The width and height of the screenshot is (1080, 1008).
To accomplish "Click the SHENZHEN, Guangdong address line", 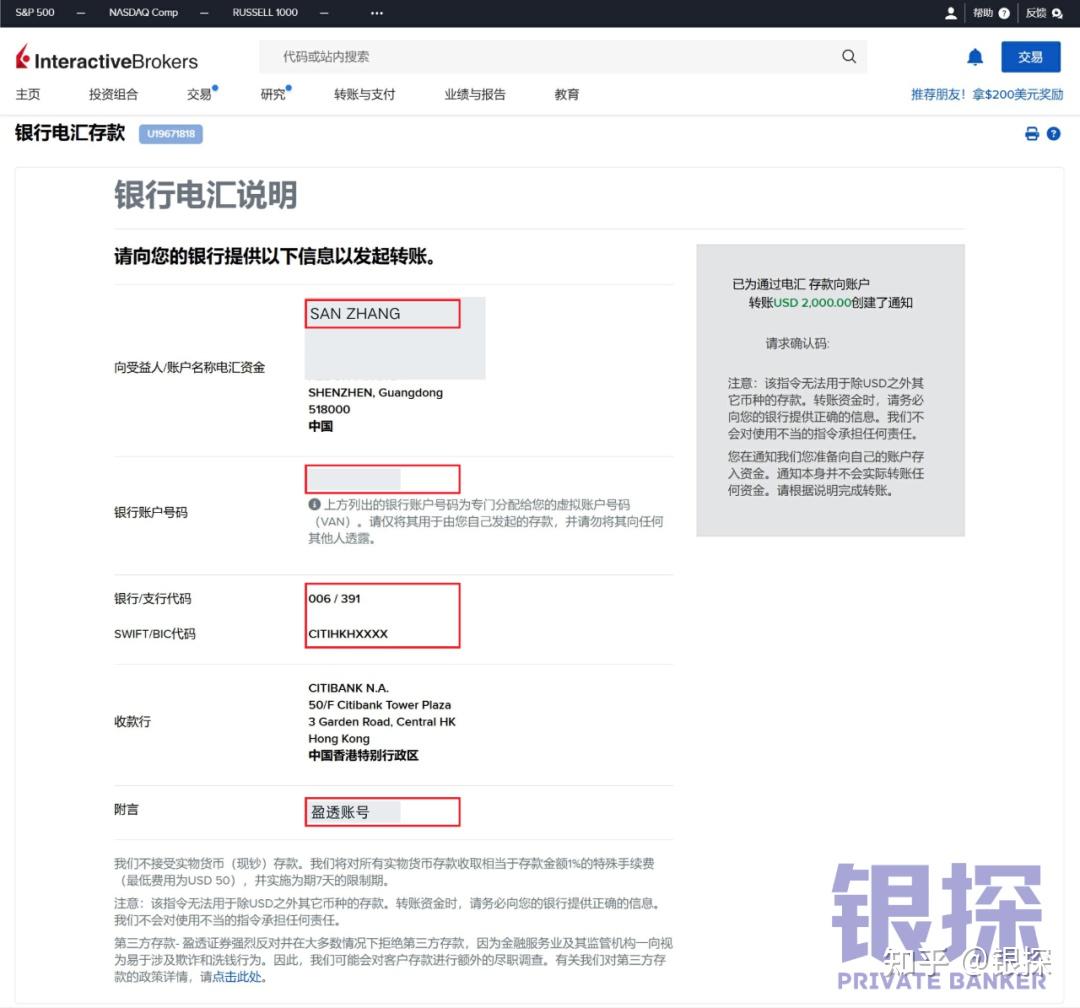I will click(375, 393).
